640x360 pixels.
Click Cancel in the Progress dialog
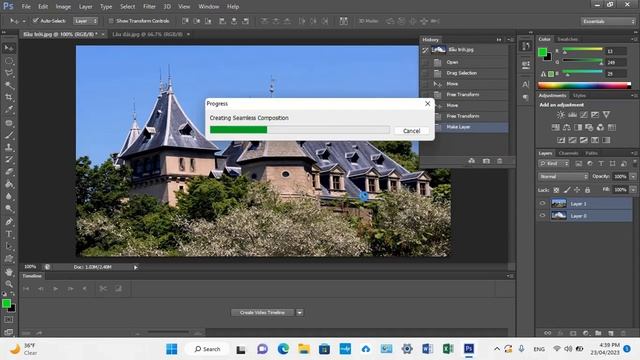coord(411,131)
